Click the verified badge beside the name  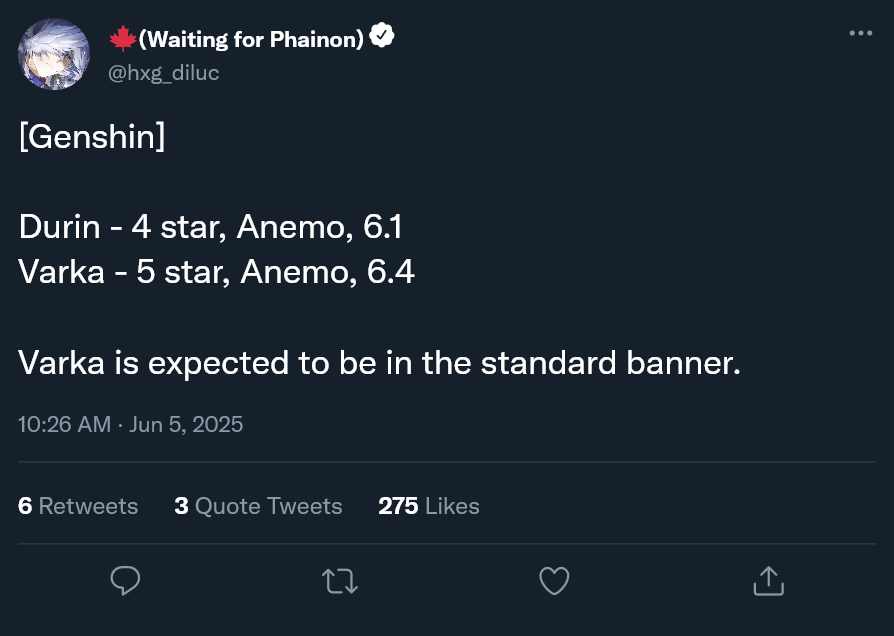[382, 38]
